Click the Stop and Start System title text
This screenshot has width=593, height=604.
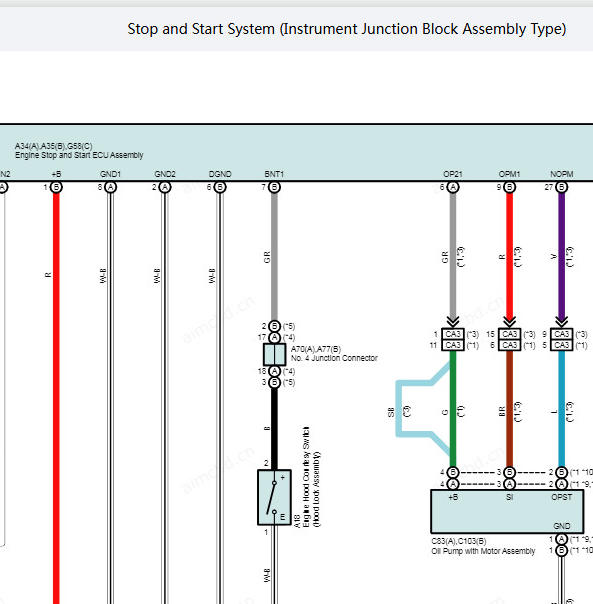click(346, 29)
